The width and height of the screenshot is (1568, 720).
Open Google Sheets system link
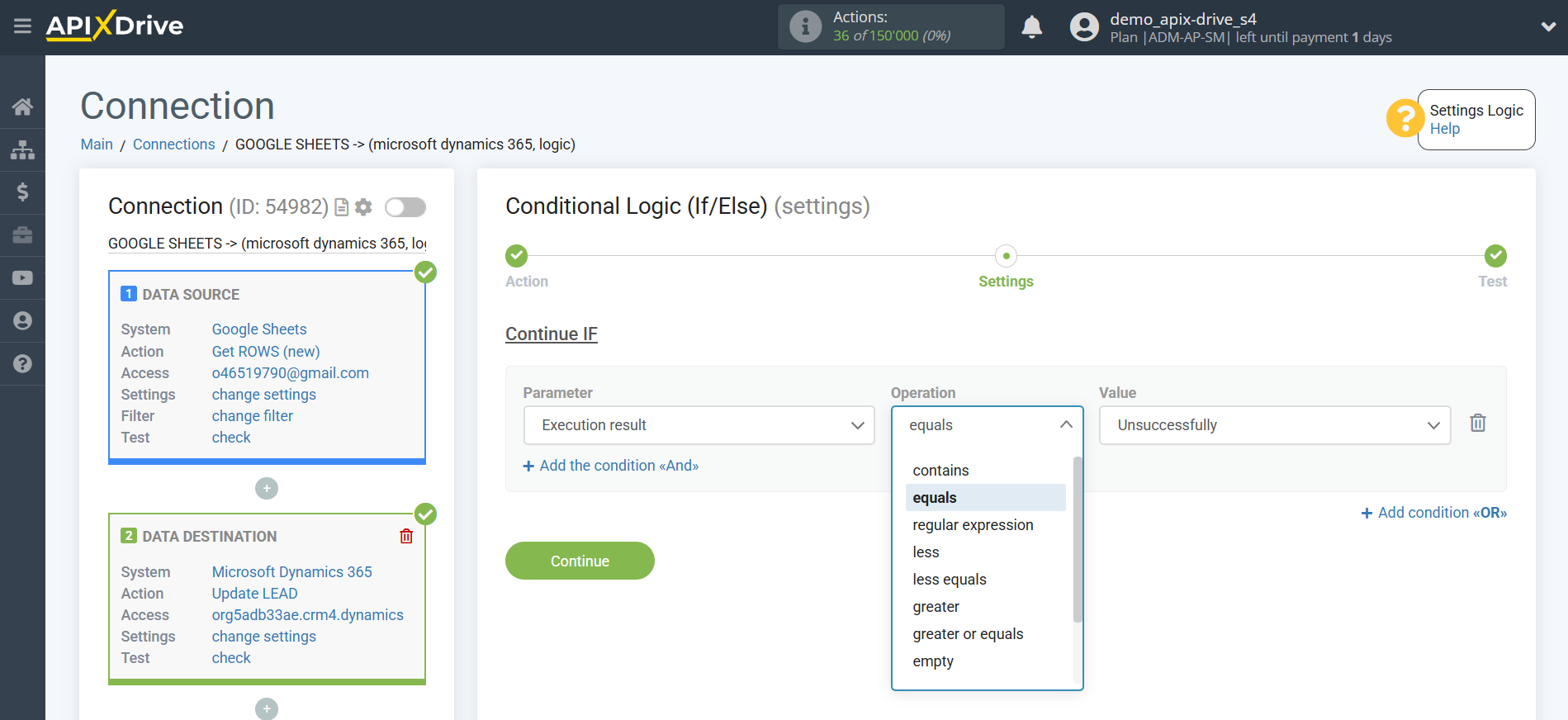point(259,329)
